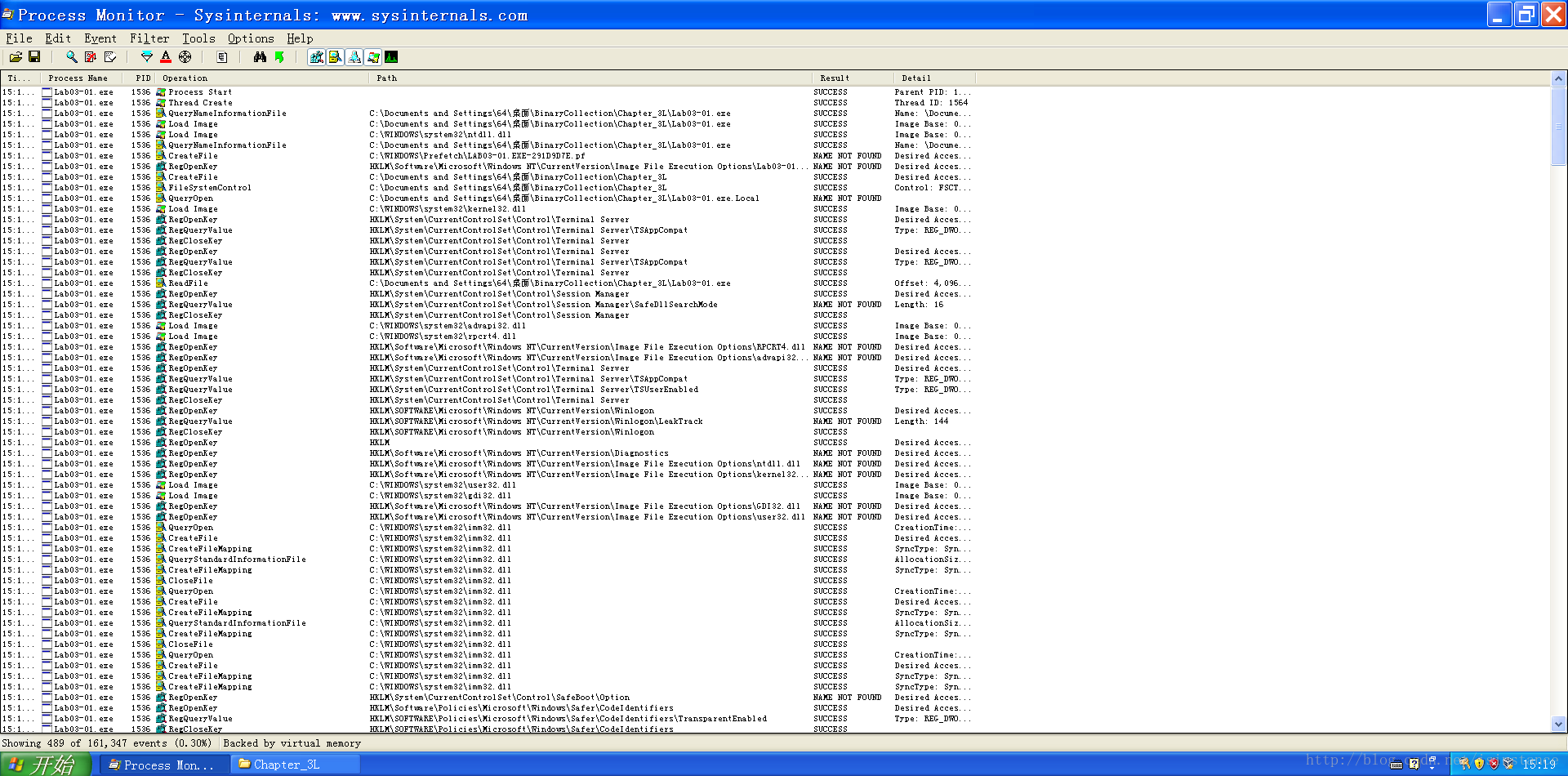Open the Filter dialog via funnel icon

(x=147, y=57)
